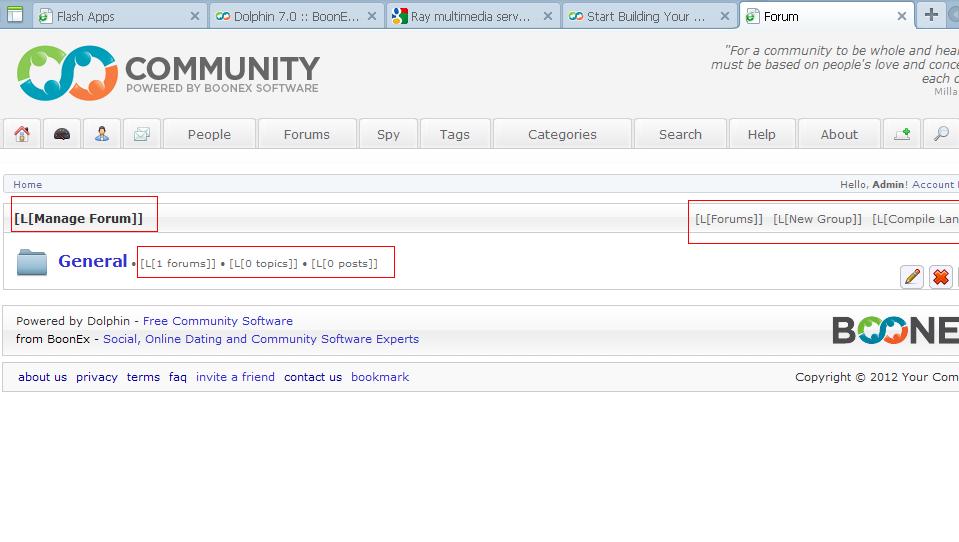Open the mail envelope icon

pos(142,134)
